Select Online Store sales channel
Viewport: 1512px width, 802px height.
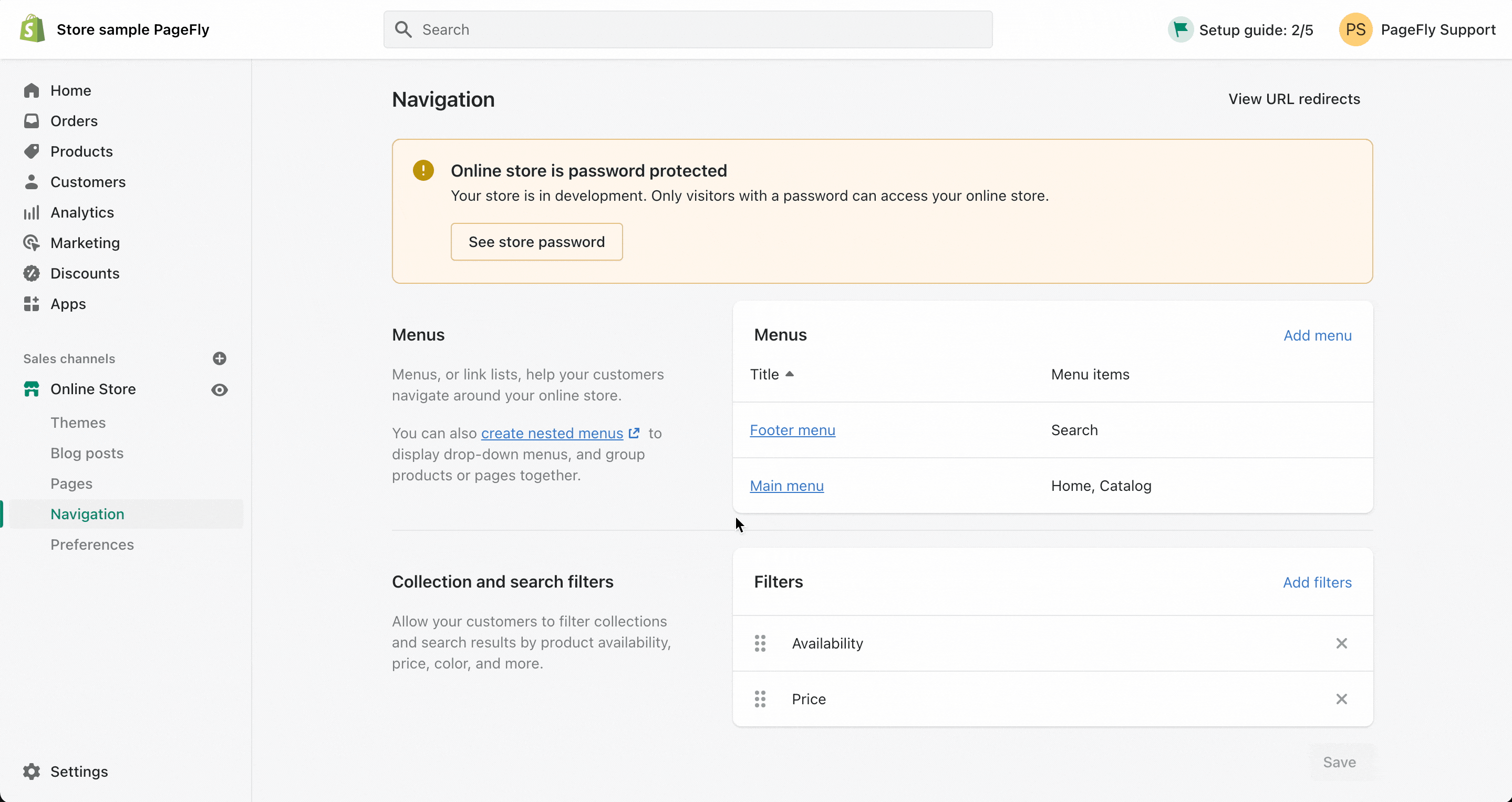pos(94,389)
